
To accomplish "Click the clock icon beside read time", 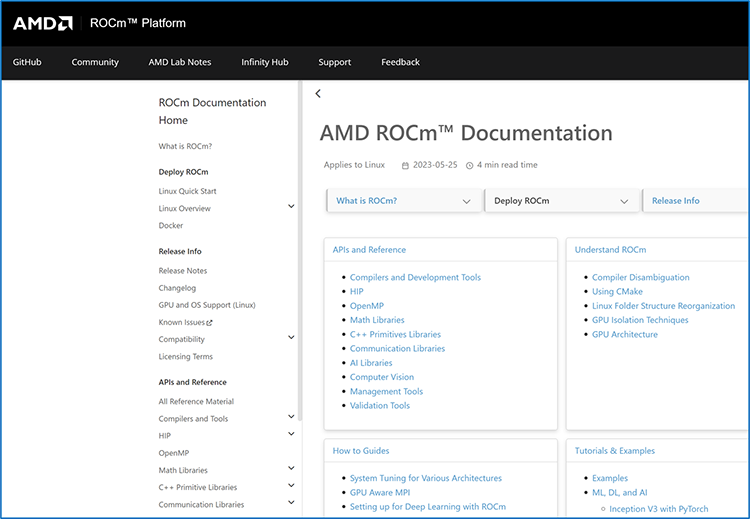I will point(470,166).
